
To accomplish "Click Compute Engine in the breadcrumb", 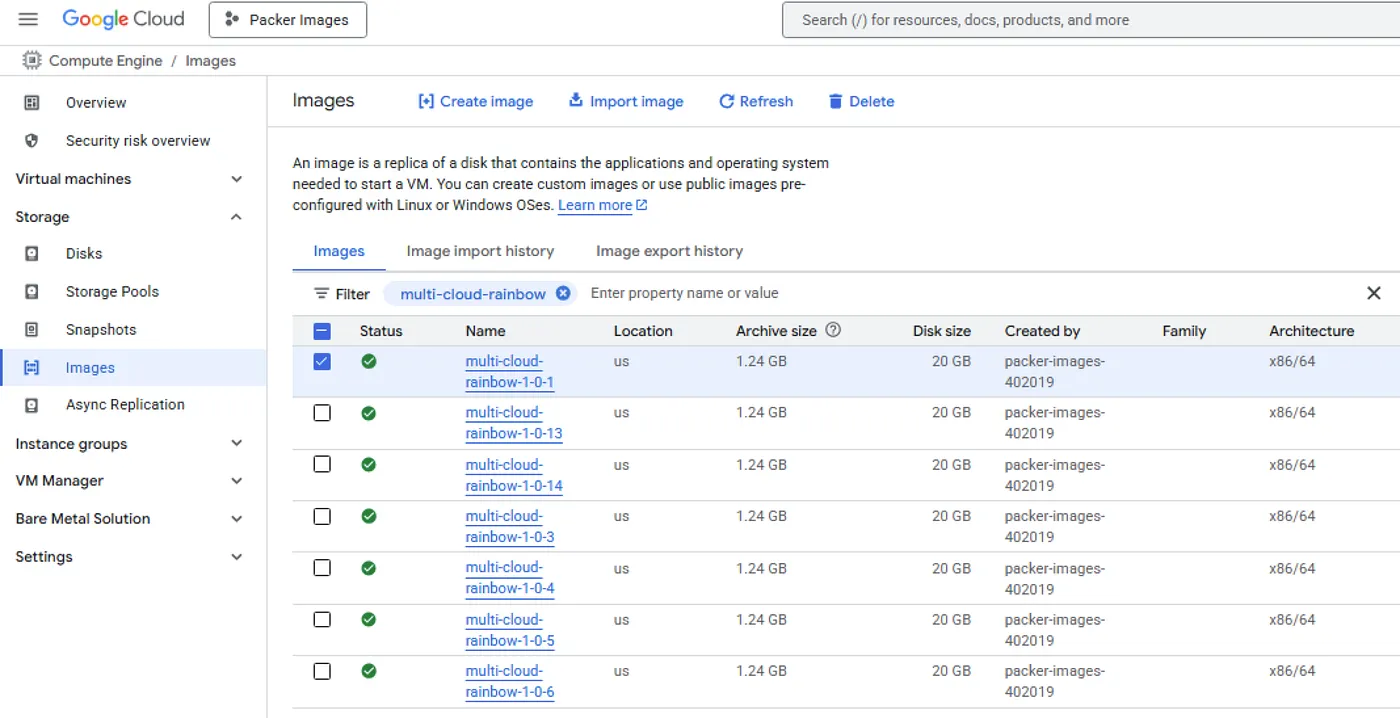I will (105, 61).
